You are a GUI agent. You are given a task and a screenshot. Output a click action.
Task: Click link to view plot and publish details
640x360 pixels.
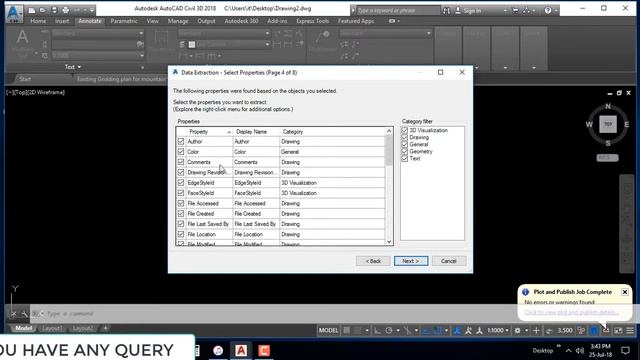[571, 312]
